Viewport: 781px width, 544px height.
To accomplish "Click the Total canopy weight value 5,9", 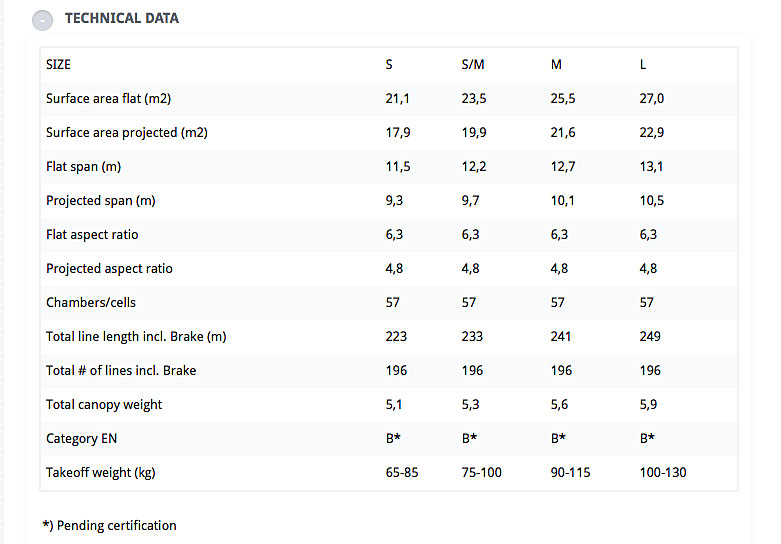I will (x=649, y=405).
